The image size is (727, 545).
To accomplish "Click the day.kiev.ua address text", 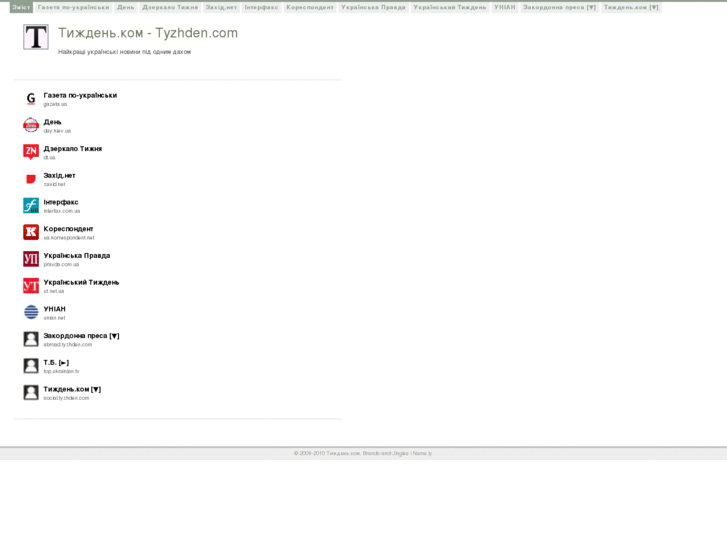I will point(57,131).
